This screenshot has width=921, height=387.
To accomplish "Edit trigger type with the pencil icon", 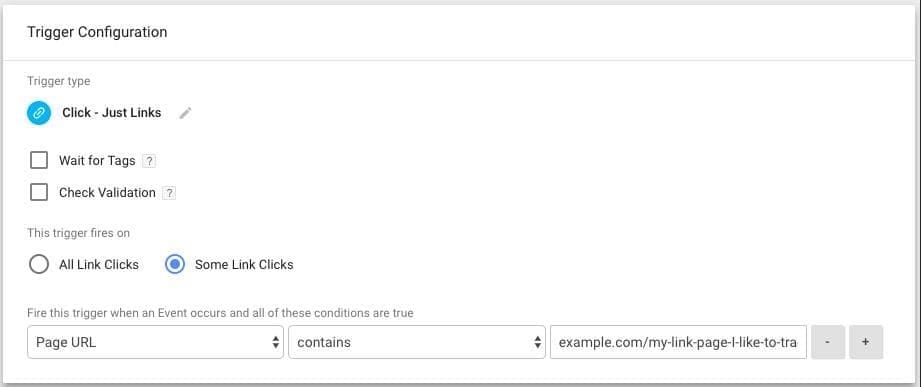I will pos(186,113).
